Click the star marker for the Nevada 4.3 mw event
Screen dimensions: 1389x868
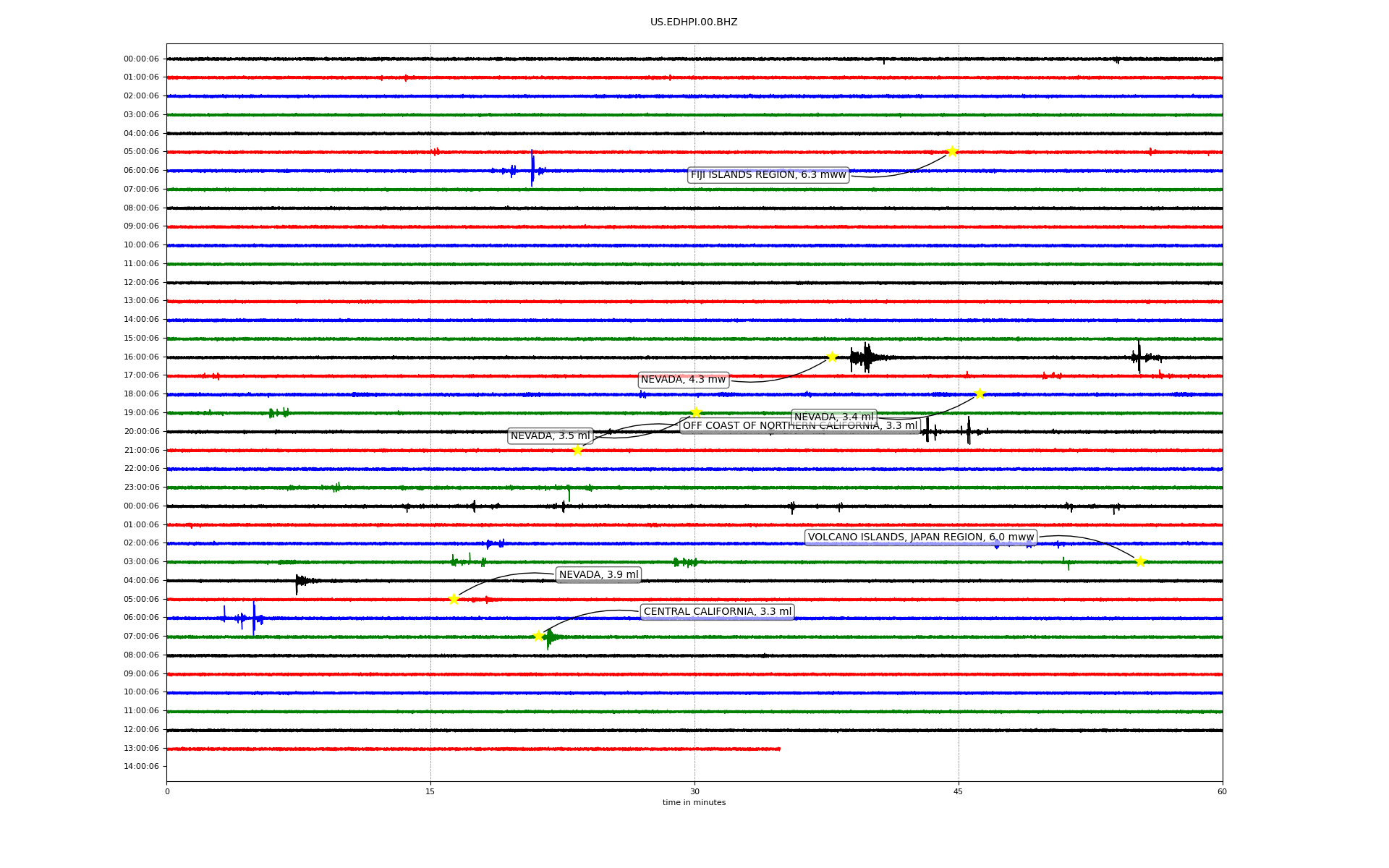click(x=832, y=357)
